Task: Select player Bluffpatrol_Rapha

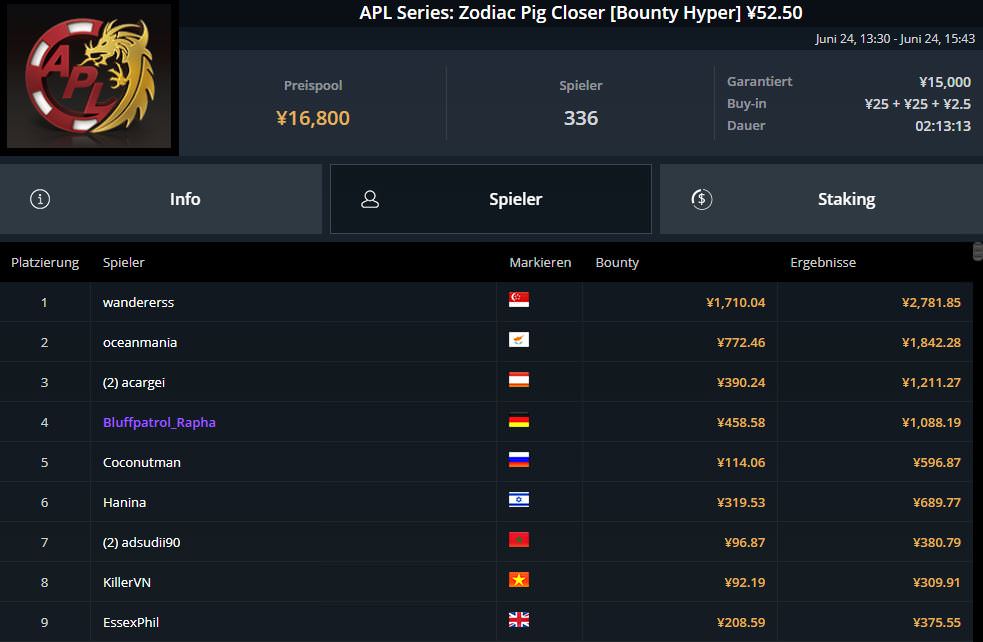Action: click(x=159, y=422)
